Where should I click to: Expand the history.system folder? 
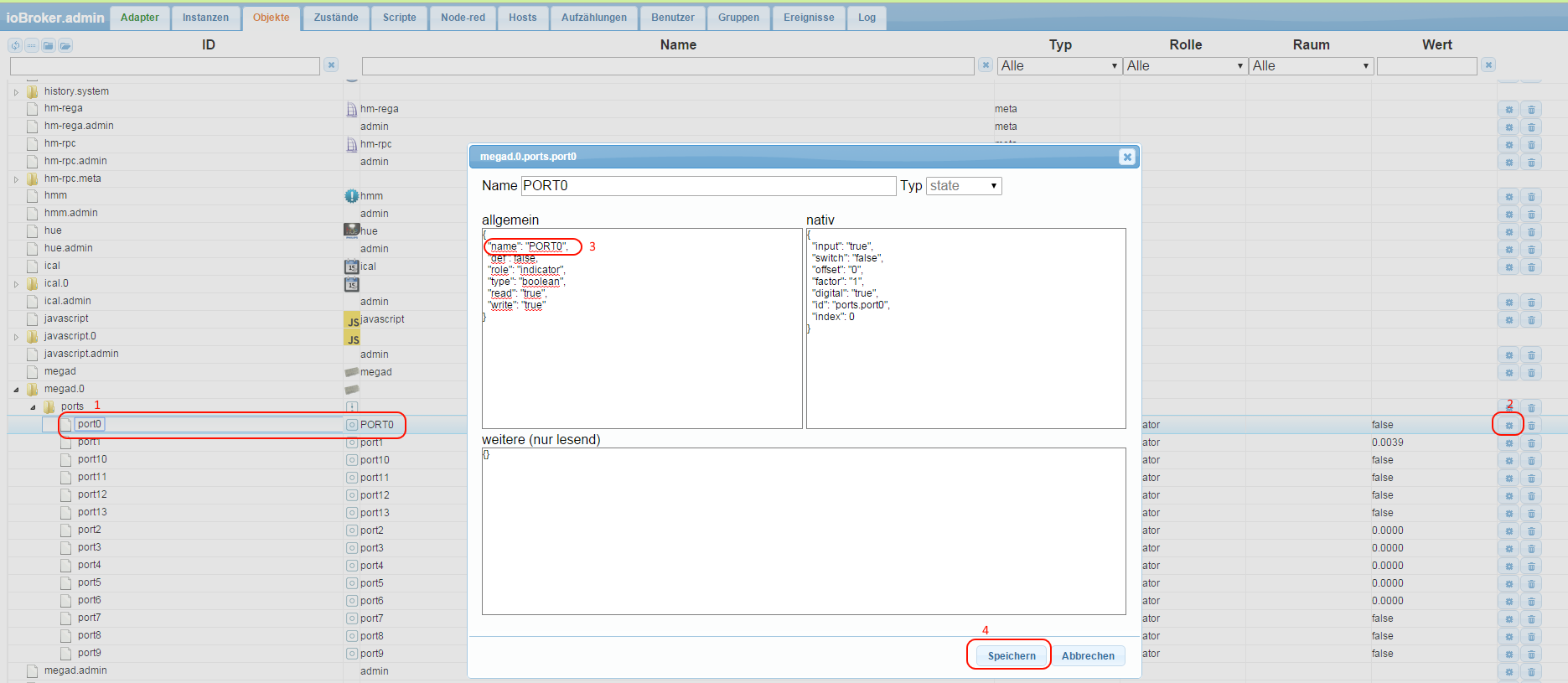[x=16, y=92]
